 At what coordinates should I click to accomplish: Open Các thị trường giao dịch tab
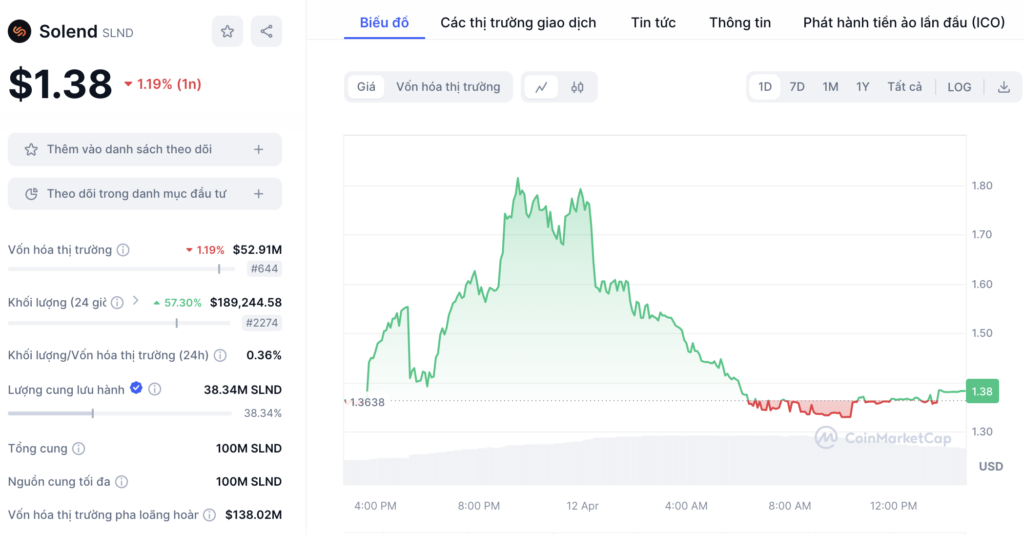tap(518, 23)
